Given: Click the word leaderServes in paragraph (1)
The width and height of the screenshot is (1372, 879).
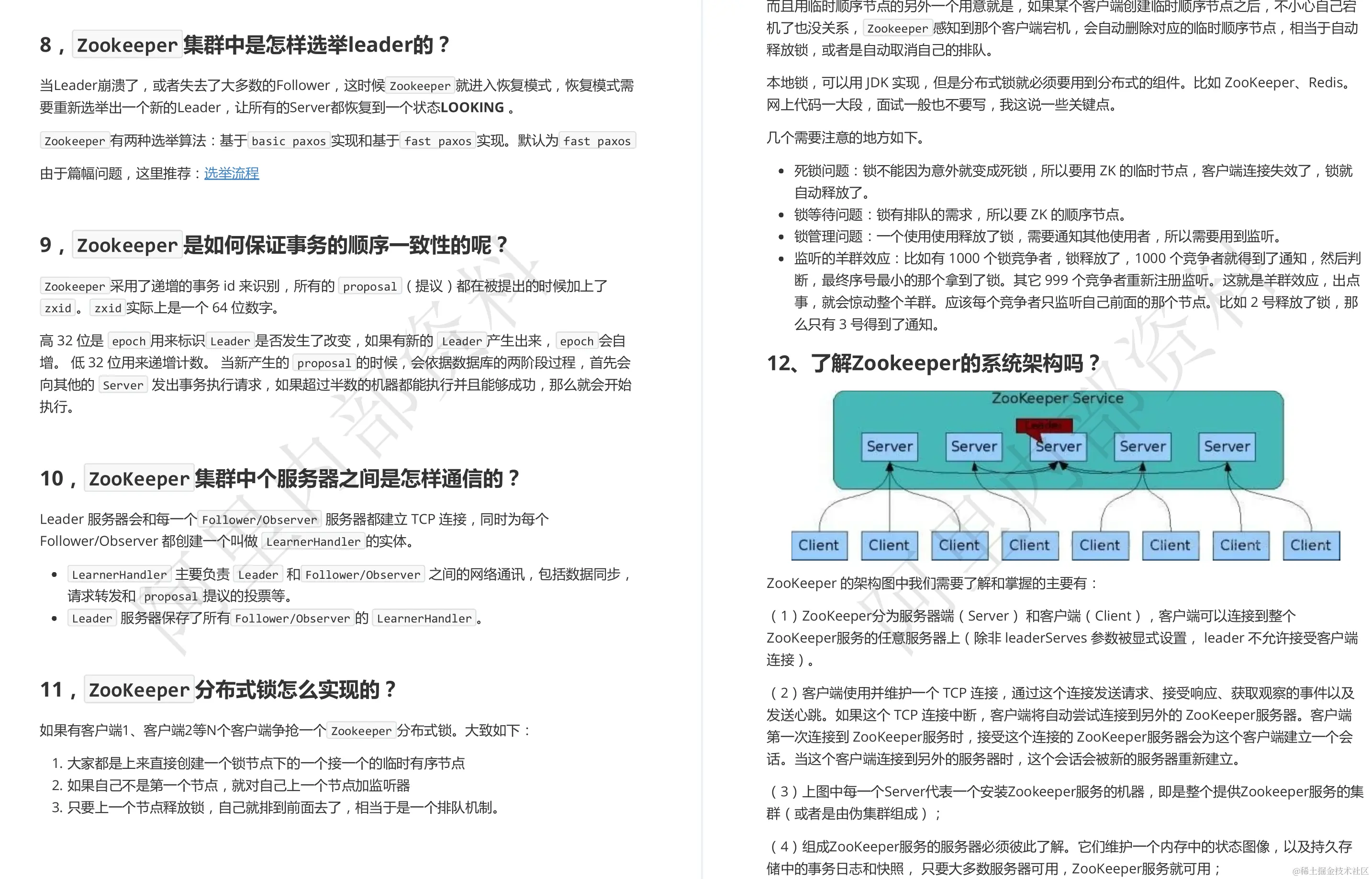Looking at the screenshot, I should [1046, 638].
